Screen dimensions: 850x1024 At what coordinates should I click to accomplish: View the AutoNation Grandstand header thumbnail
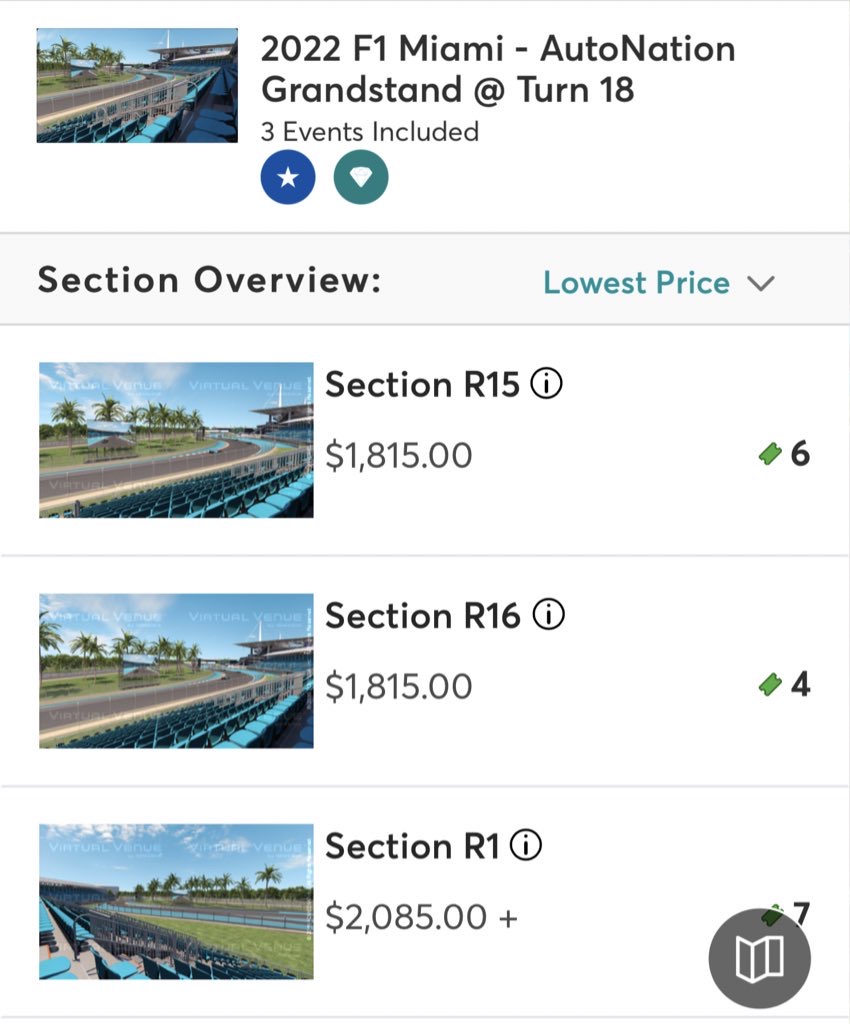[137, 85]
